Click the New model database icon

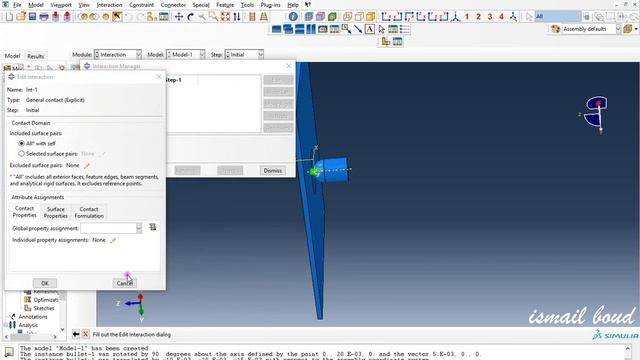pos(9,17)
